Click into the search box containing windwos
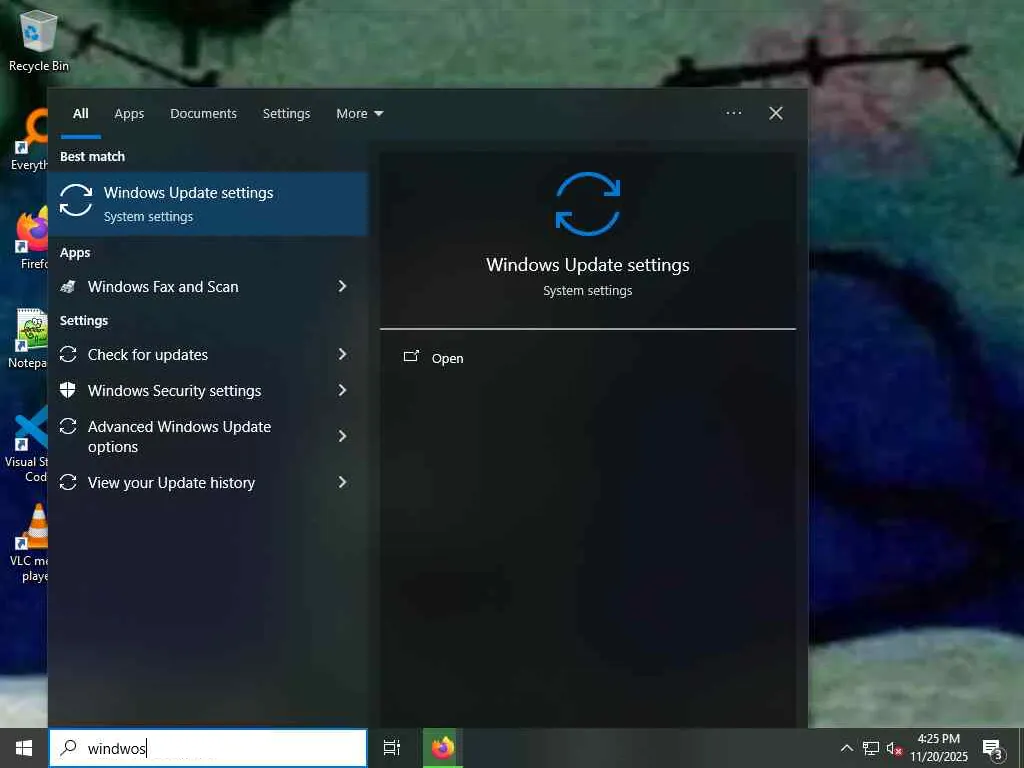The height and width of the screenshot is (768, 1024). click(x=208, y=748)
